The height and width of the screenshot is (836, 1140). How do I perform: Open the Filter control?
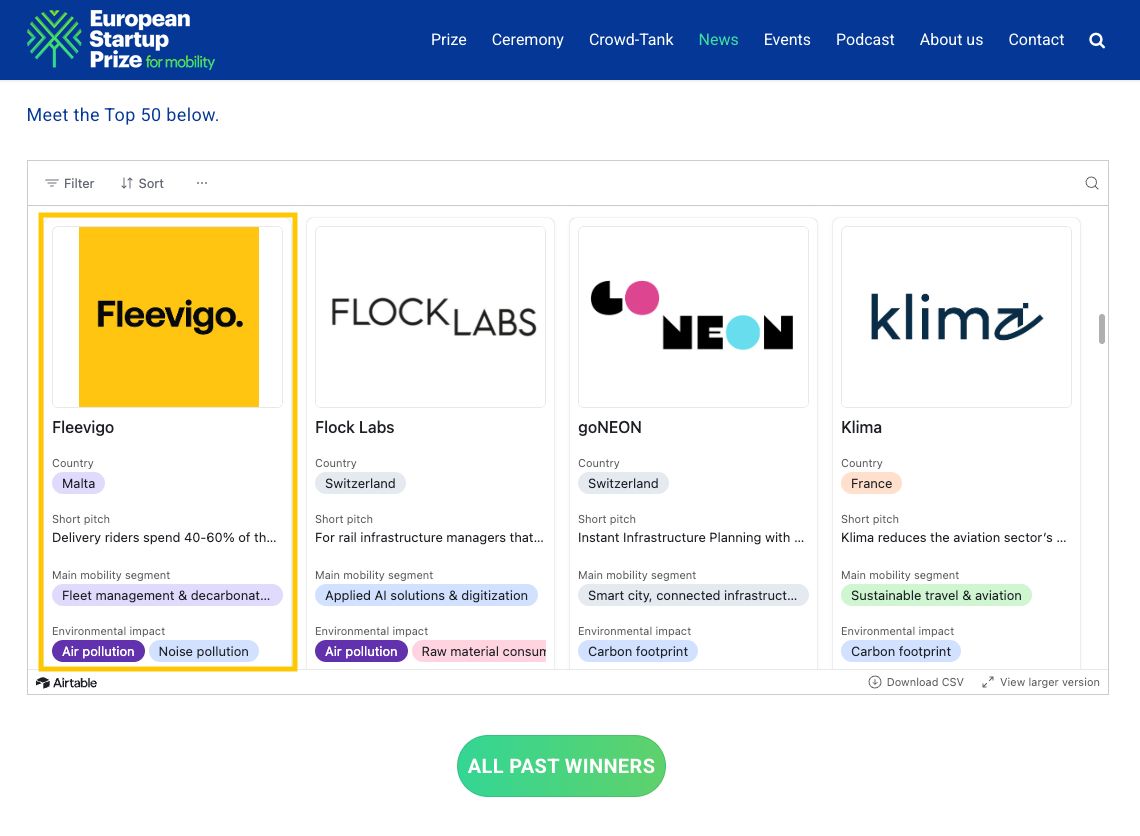click(x=70, y=183)
